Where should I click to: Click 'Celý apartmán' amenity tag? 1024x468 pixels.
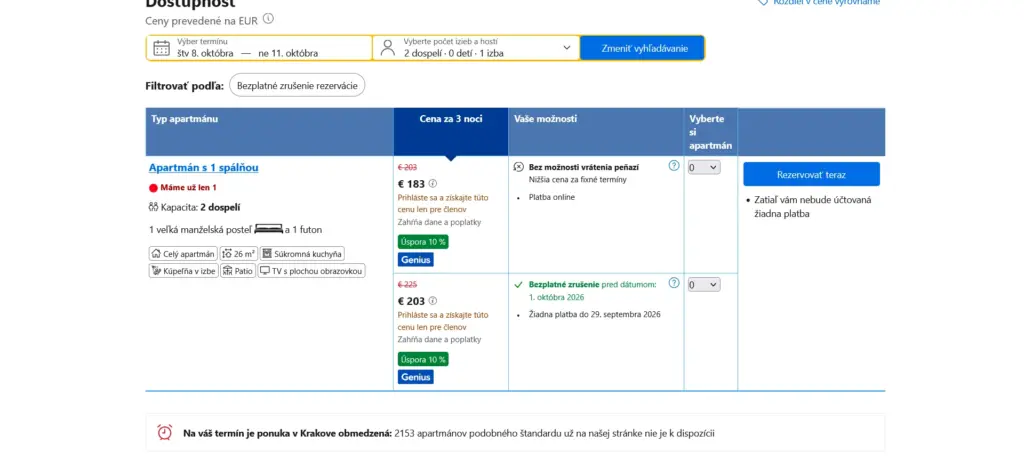pyautogui.click(x=183, y=254)
